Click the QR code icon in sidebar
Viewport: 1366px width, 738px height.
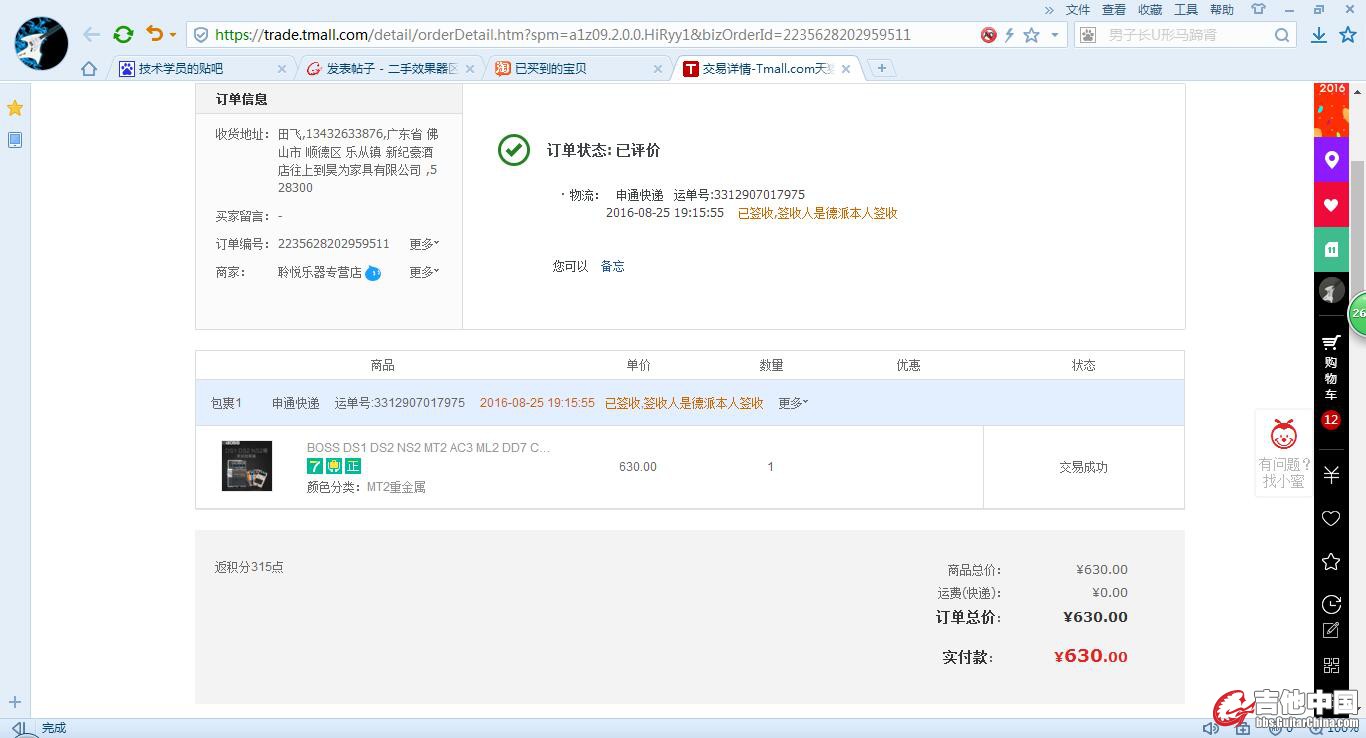(x=1331, y=665)
